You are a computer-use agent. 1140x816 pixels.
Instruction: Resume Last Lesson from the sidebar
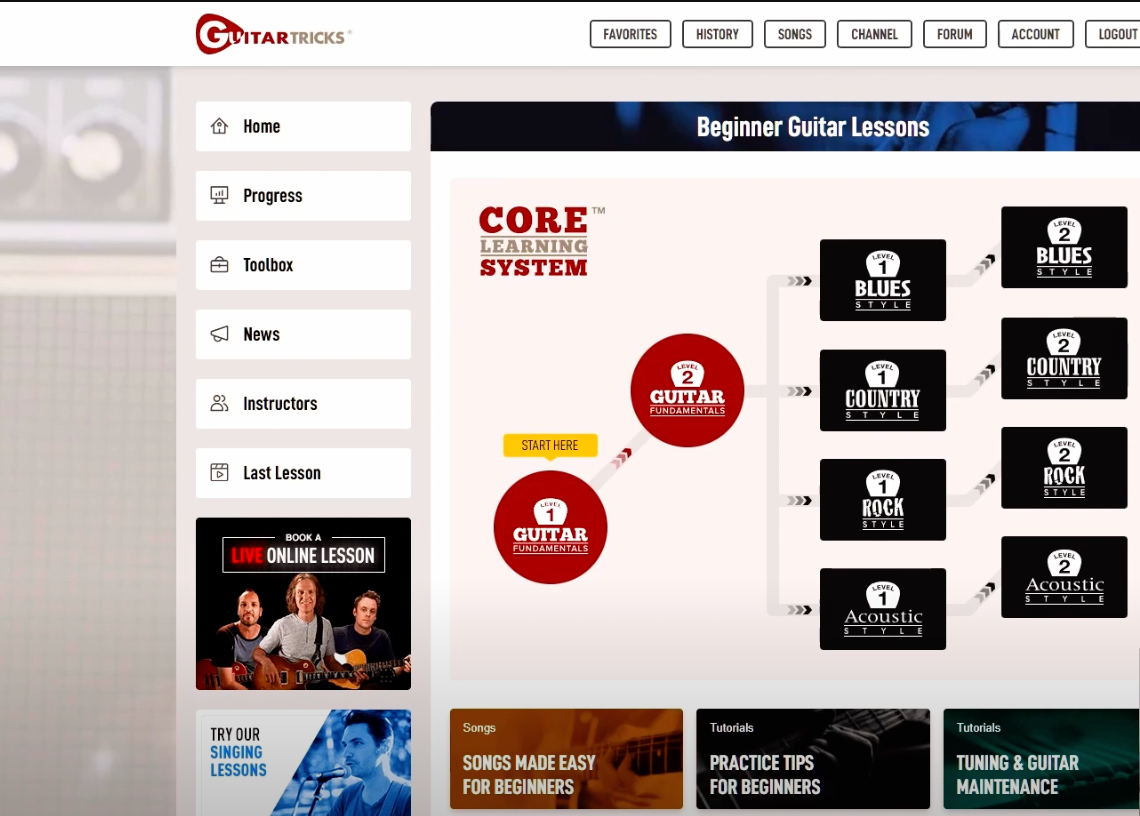[303, 473]
